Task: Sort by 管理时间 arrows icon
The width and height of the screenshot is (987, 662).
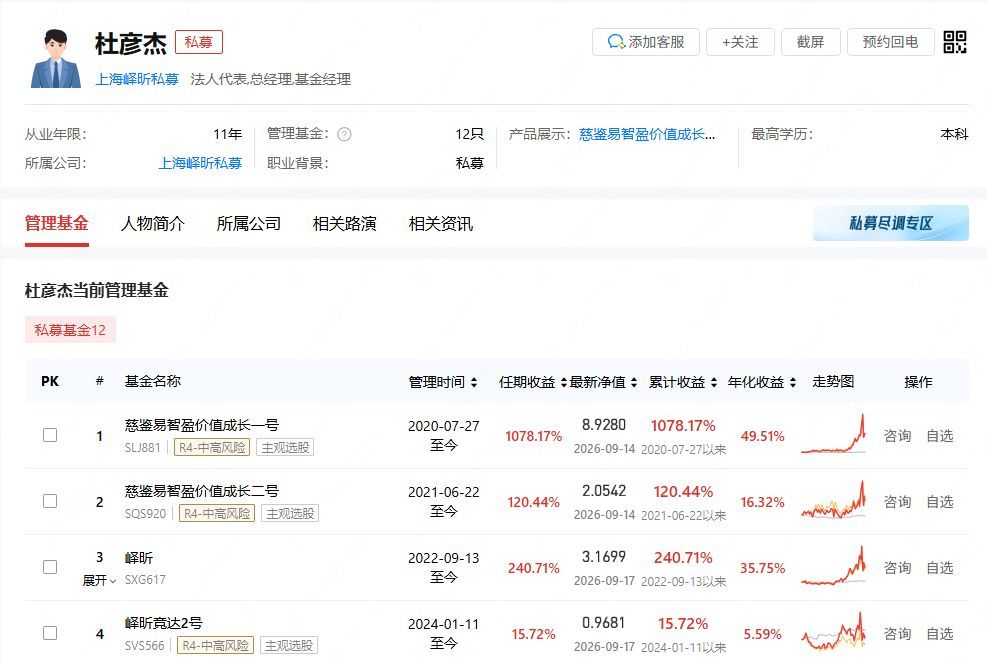Action: (x=473, y=382)
